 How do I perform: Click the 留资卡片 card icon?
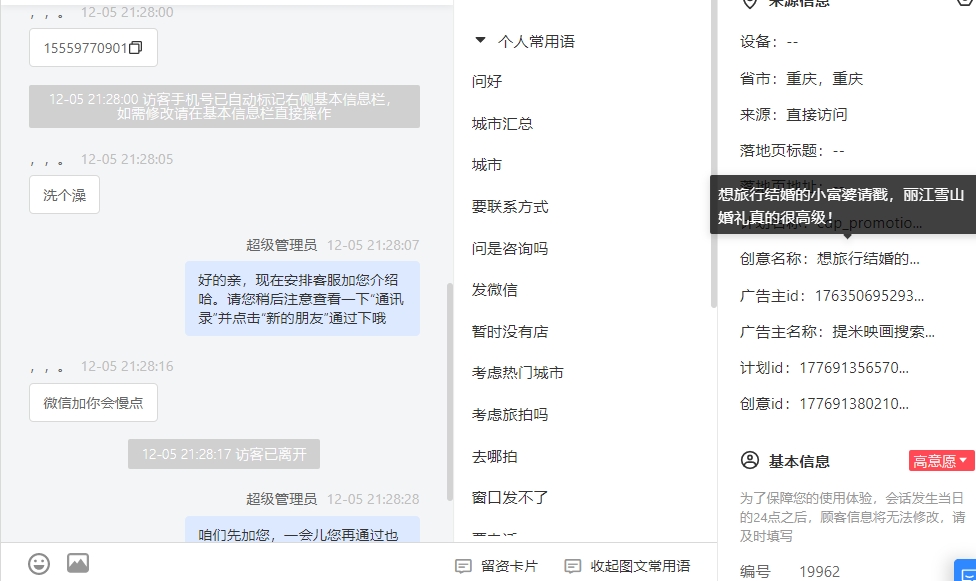463,566
